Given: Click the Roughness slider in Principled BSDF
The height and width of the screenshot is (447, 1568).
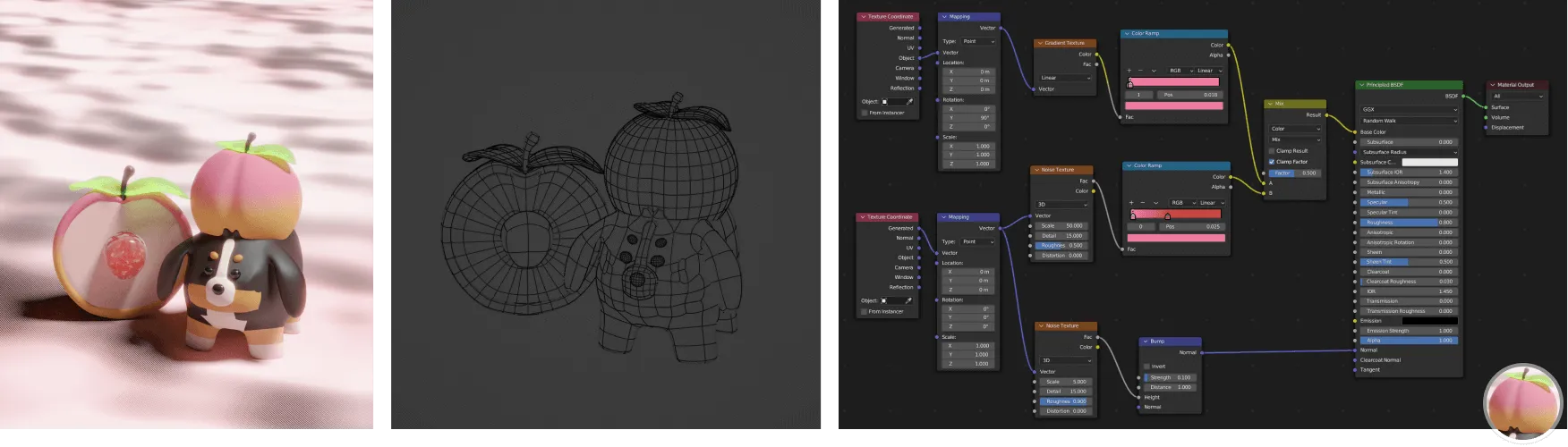Looking at the screenshot, I should (x=1409, y=223).
